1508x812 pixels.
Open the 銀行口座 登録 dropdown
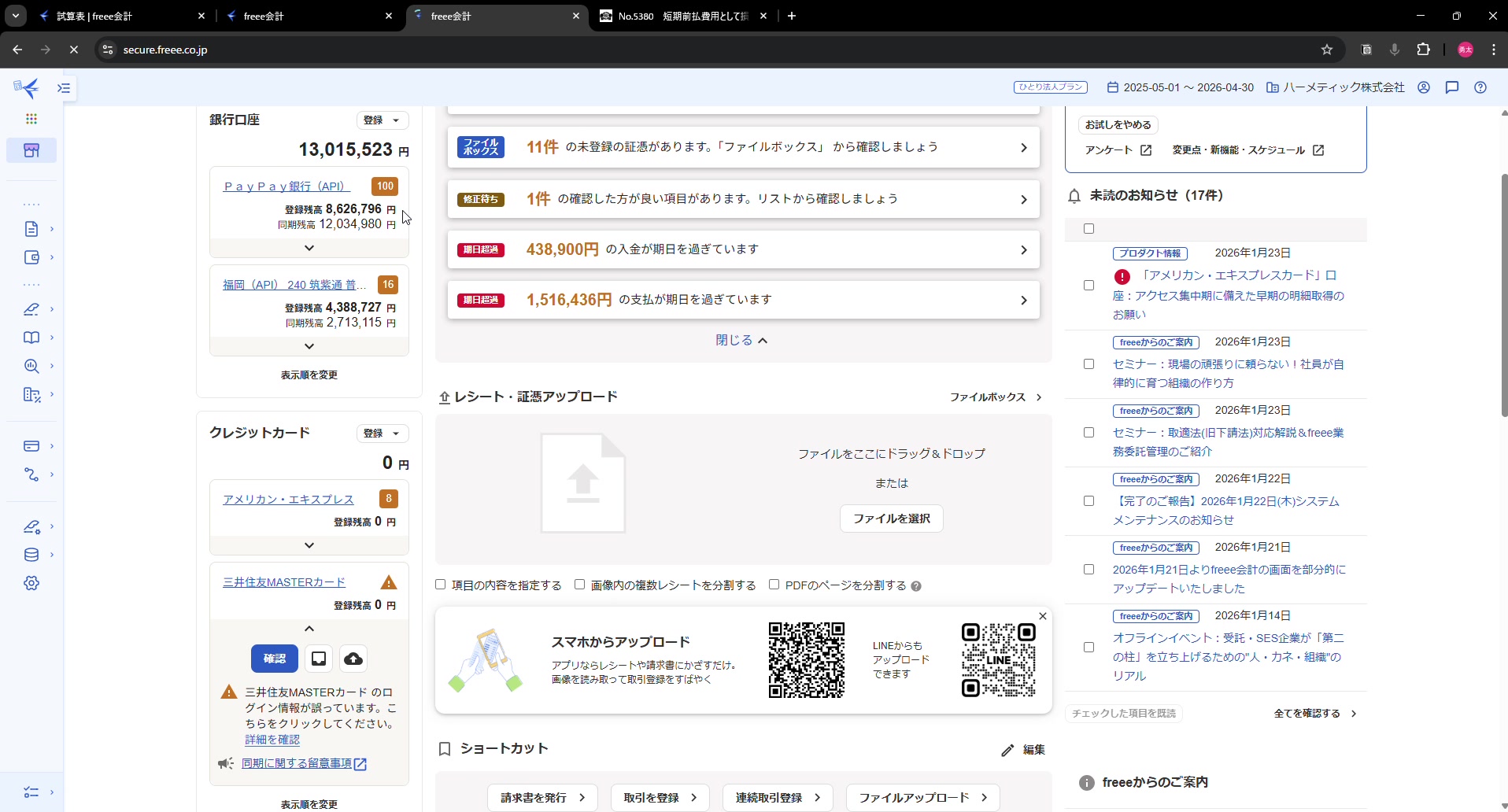click(383, 120)
